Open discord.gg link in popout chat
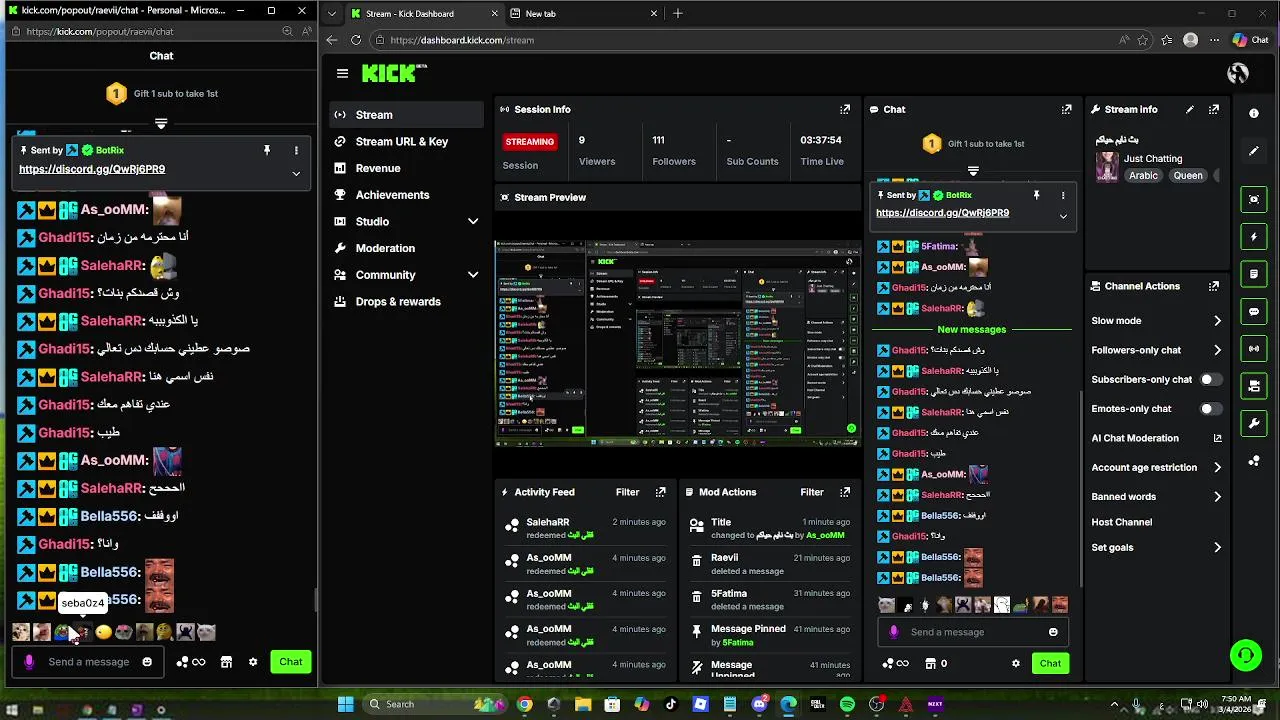Viewport: 1280px width, 720px height. point(92,169)
